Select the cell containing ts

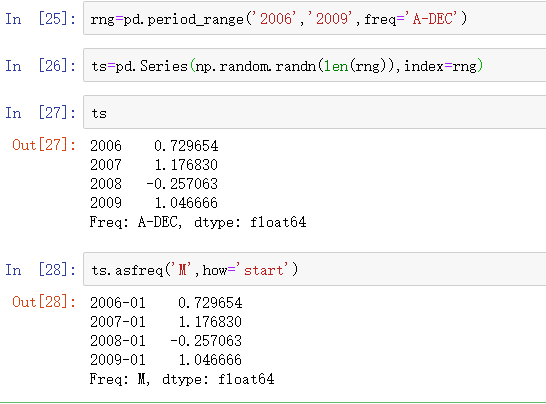(x=314, y=112)
